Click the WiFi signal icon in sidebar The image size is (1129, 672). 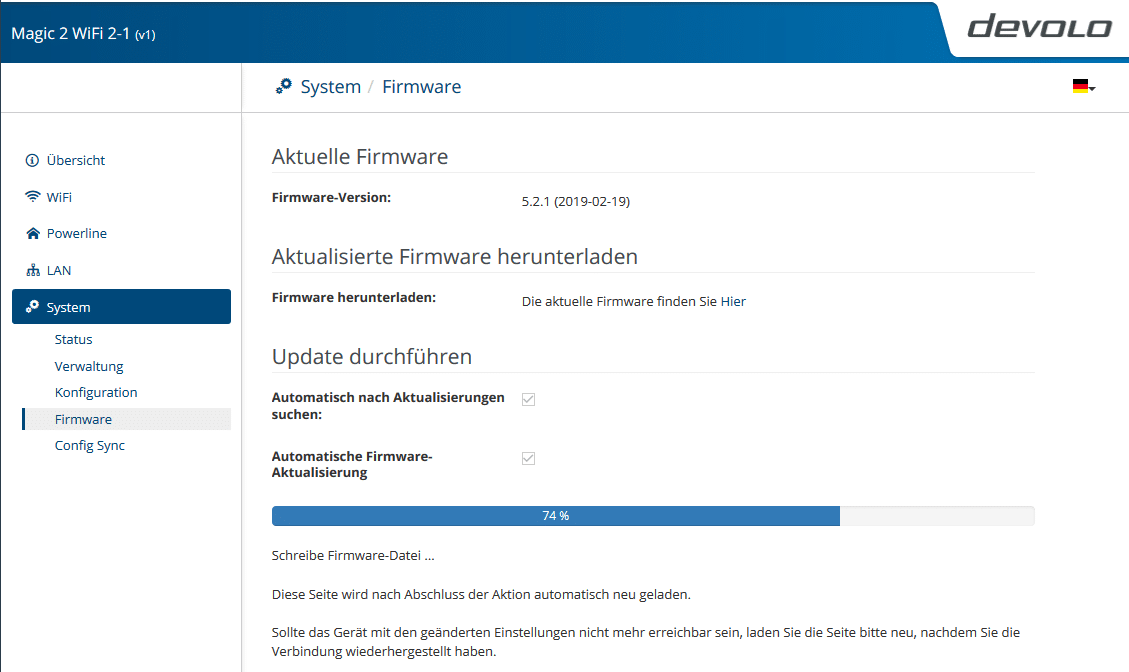32,197
